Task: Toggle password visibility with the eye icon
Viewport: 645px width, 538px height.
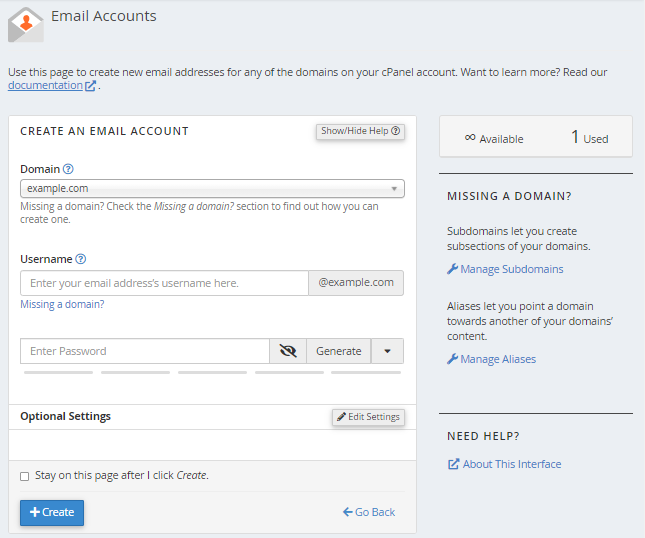Action: pos(288,351)
